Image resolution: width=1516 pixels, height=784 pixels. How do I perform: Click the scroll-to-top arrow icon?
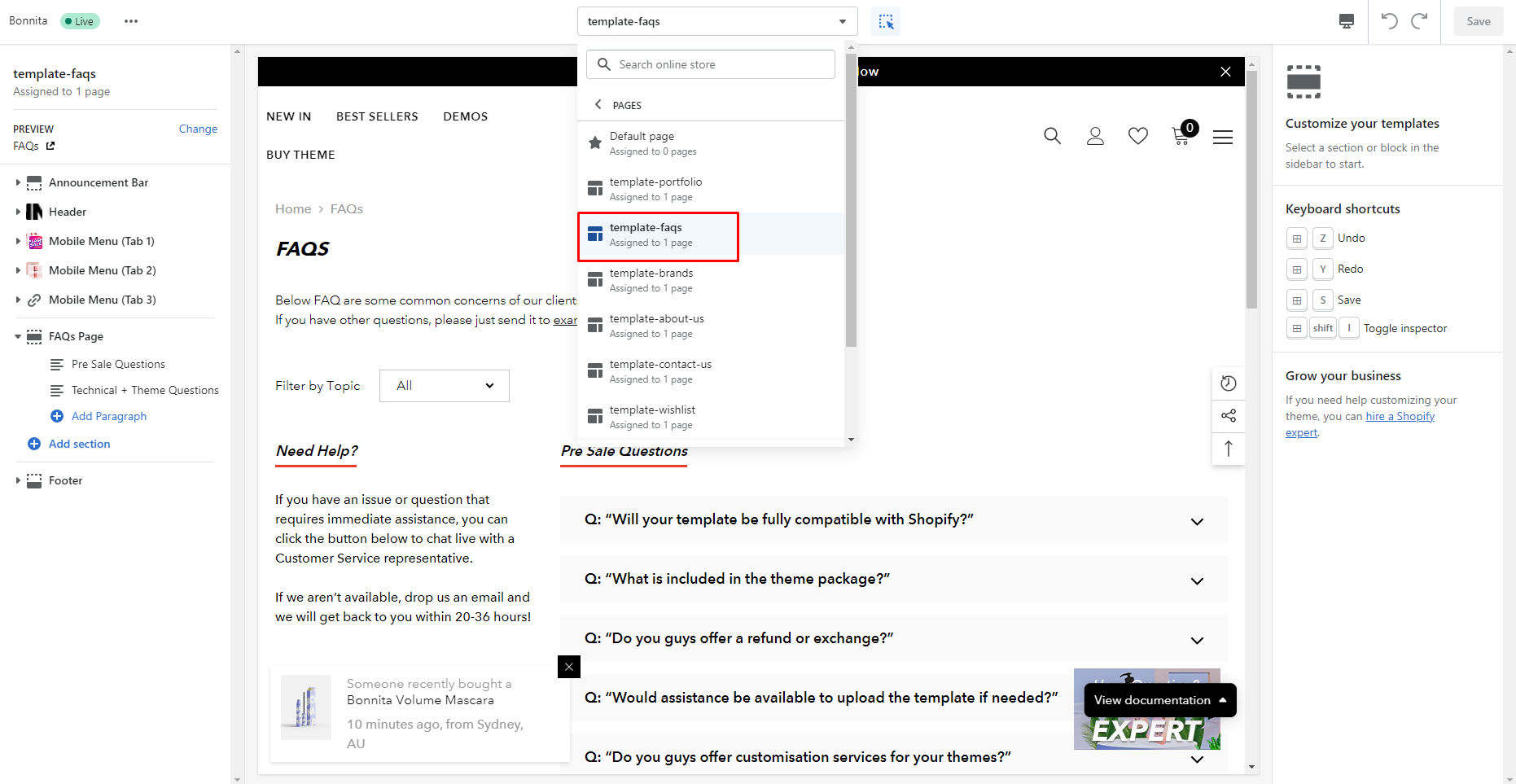point(1229,449)
